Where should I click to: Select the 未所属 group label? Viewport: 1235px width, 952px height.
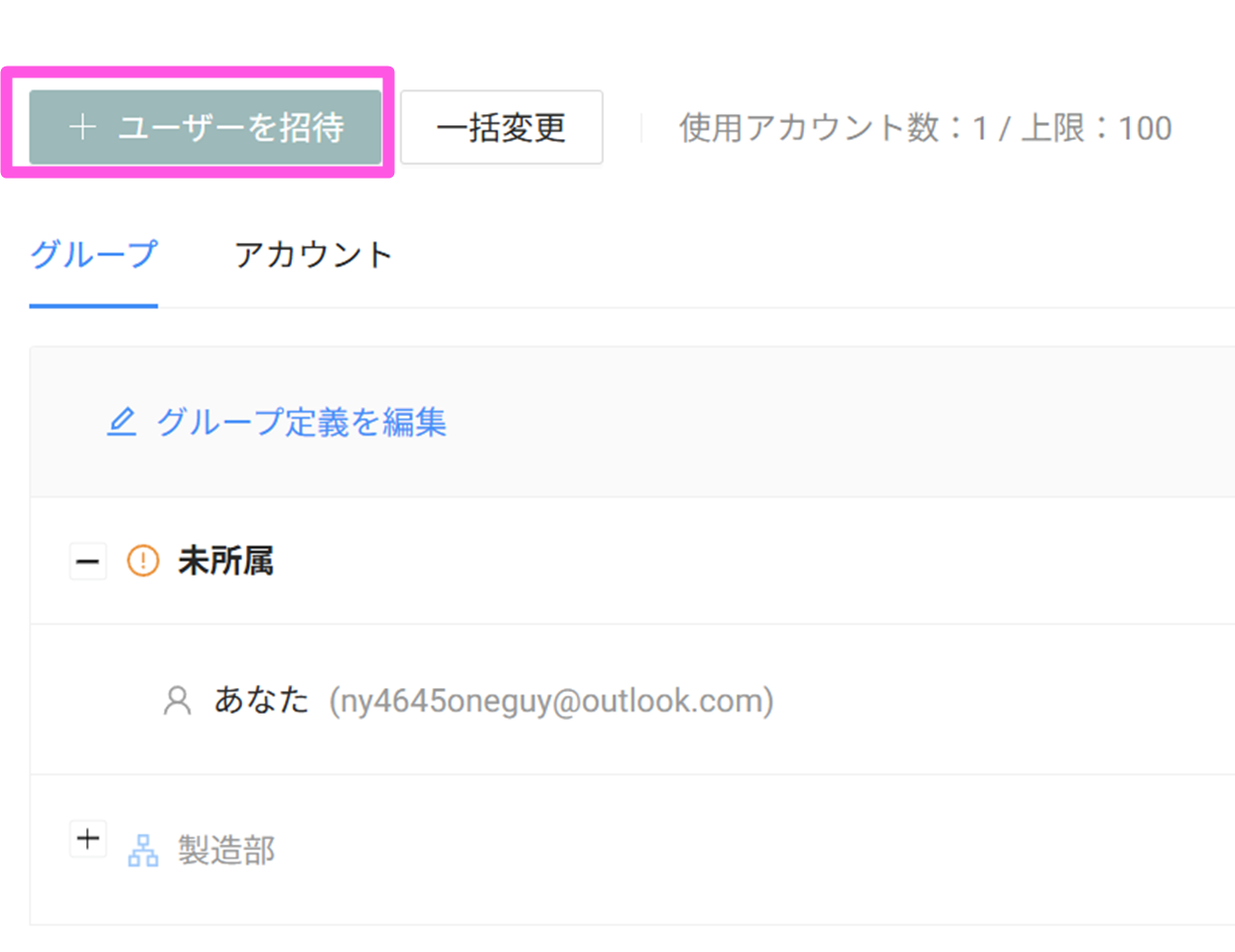point(225,562)
